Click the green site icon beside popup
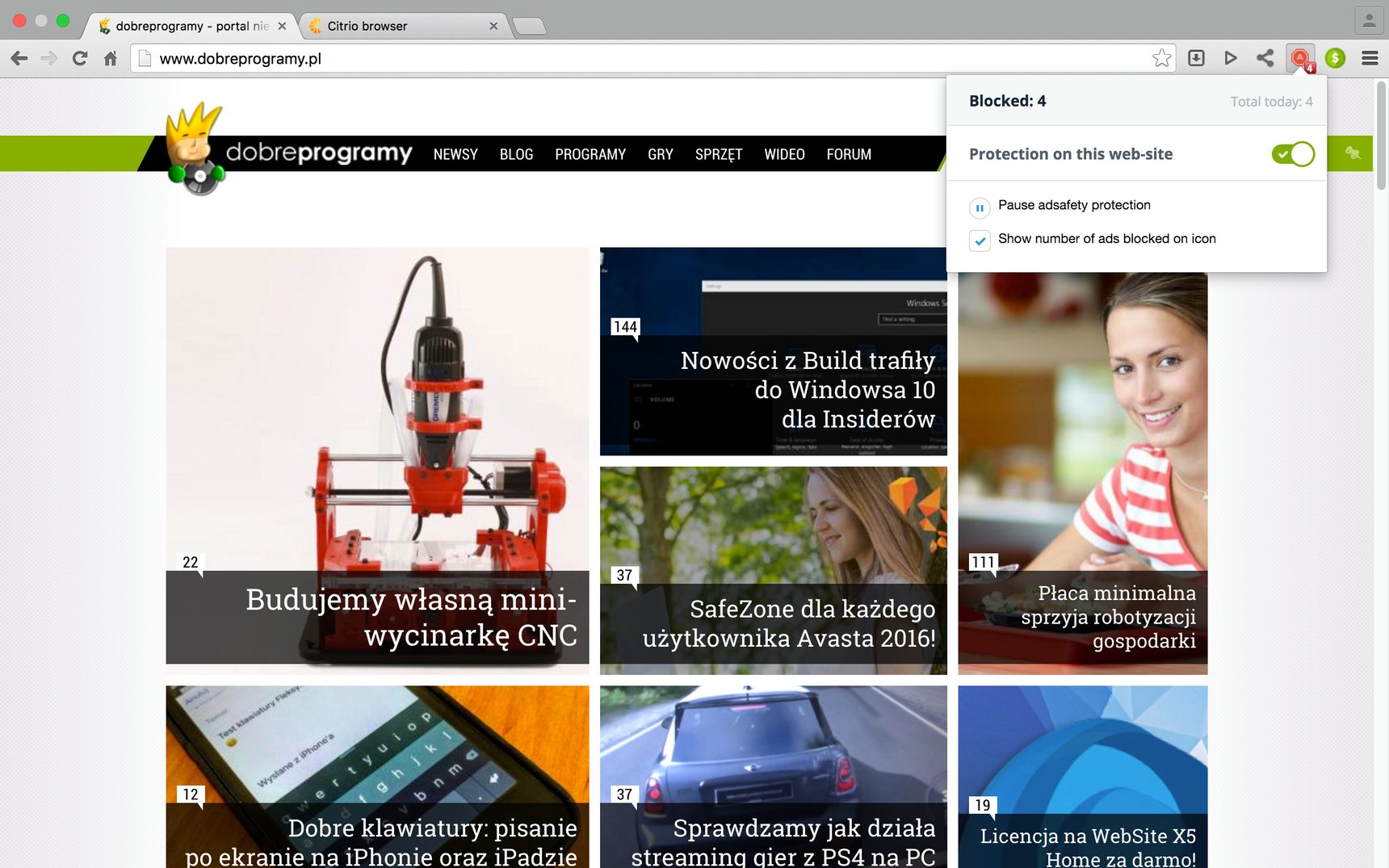The width and height of the screenshot is (1389, 868). point(1353,153)
